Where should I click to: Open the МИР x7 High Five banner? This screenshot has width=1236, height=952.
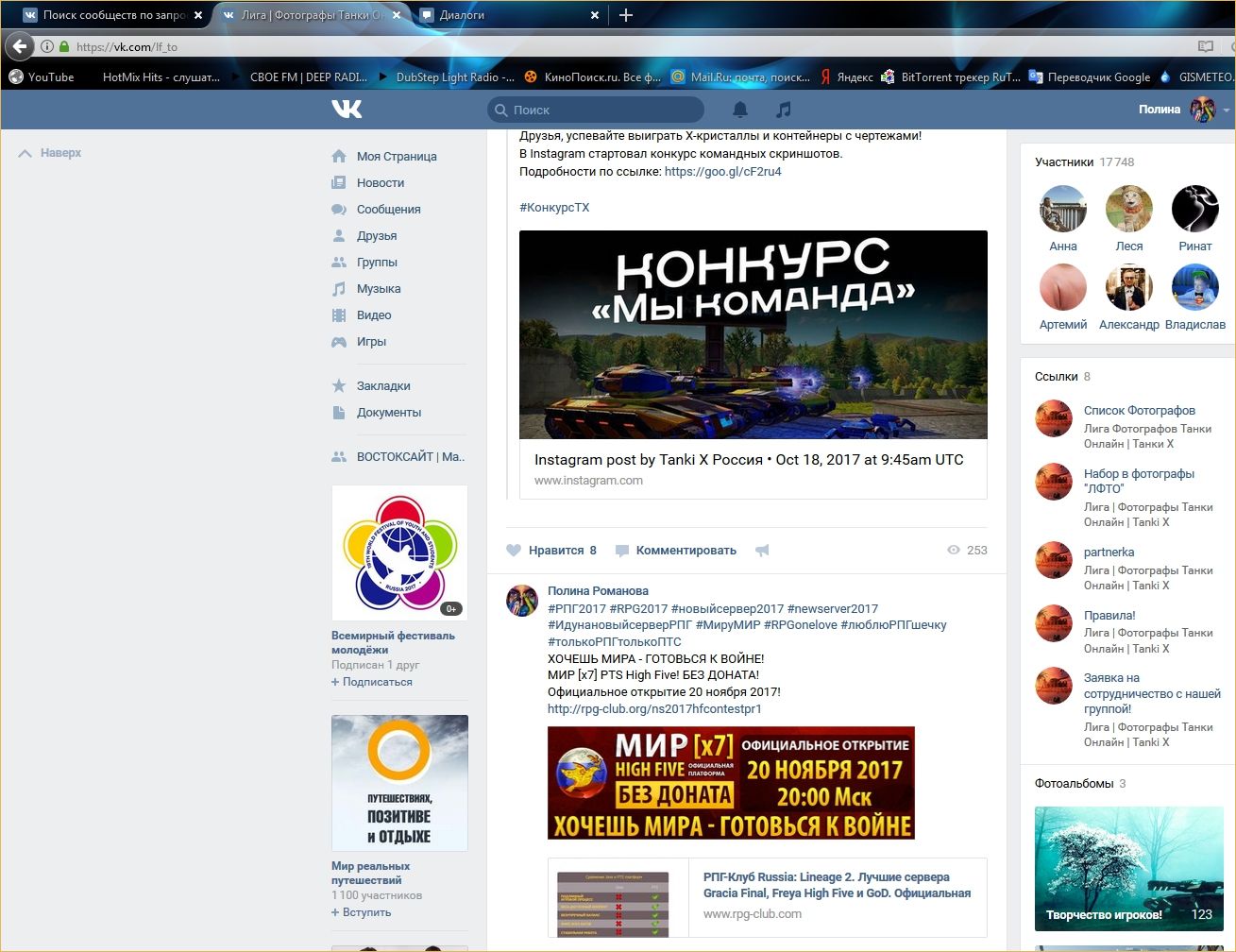tap(731, 782)
